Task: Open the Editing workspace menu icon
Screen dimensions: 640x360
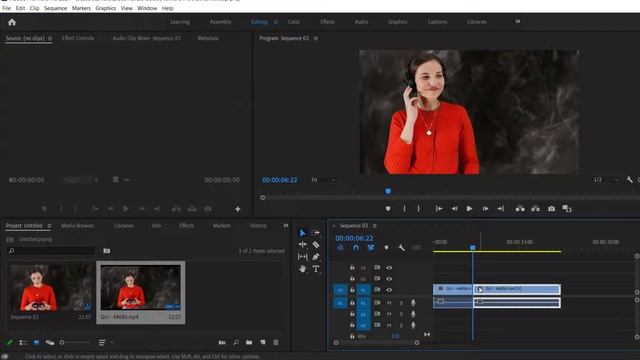Action: (276, 22)
